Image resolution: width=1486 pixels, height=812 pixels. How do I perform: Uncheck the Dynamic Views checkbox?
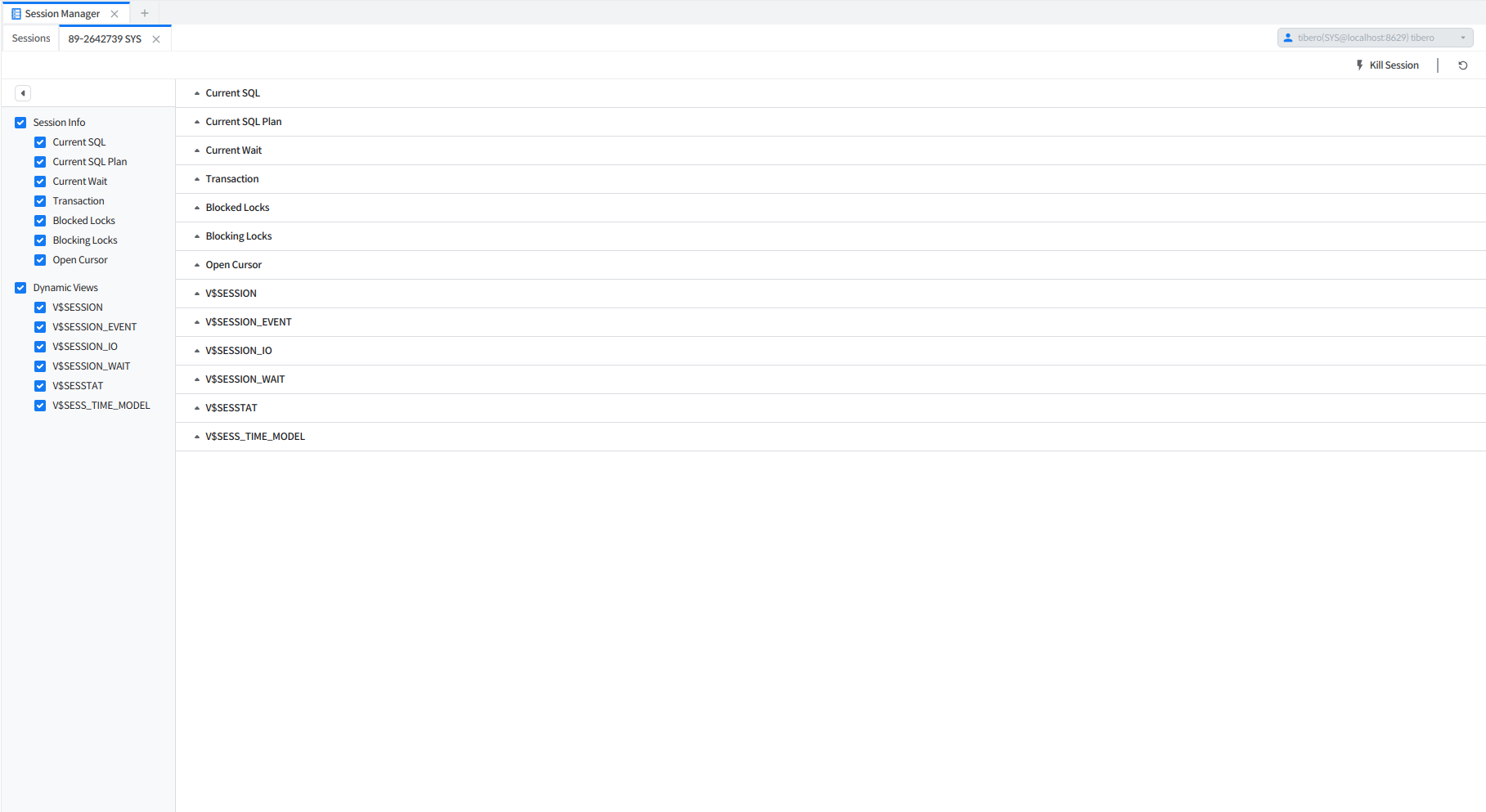coord(20,288)
